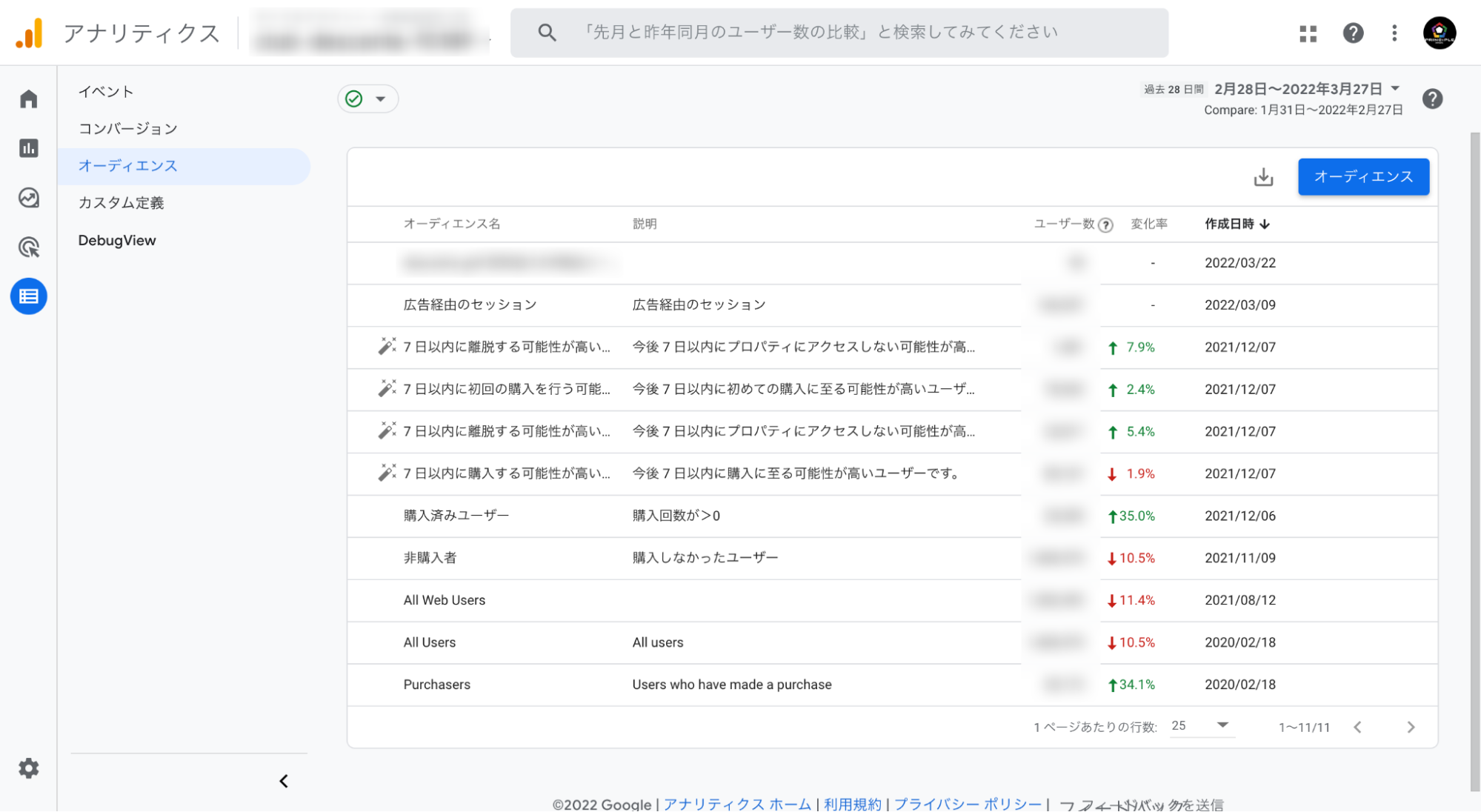This screenshot has width=1481, height=812.
Task: Open the Advertising target icon
Action: pos(28,247)
